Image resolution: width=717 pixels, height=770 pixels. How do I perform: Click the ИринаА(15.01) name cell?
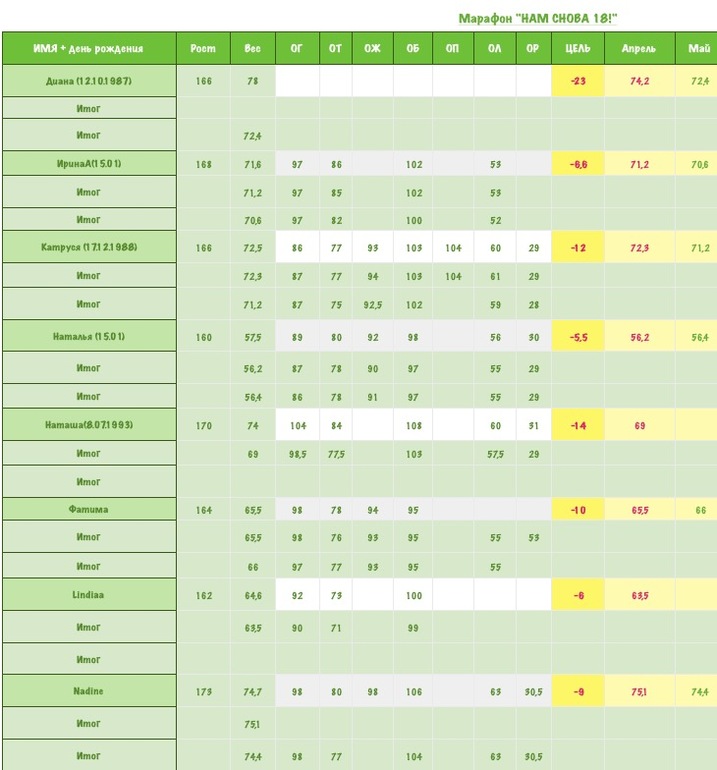tap(88, 164)
